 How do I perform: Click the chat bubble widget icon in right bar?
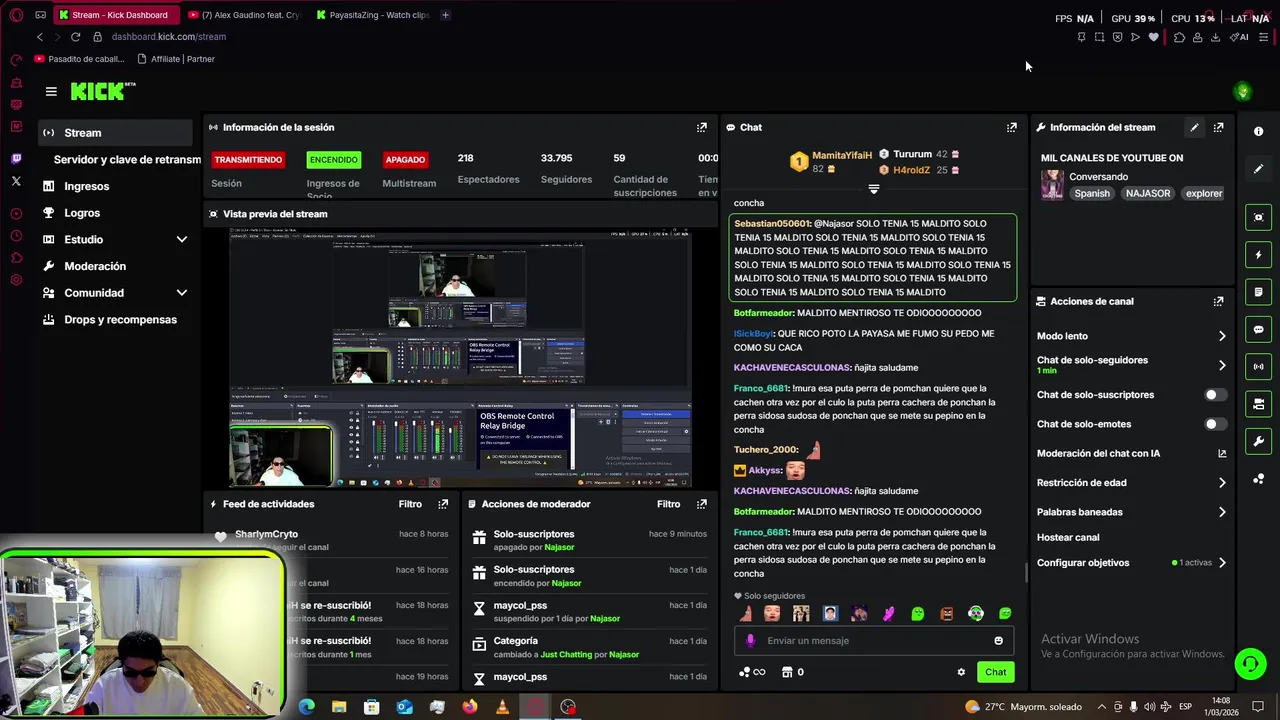1258,329
